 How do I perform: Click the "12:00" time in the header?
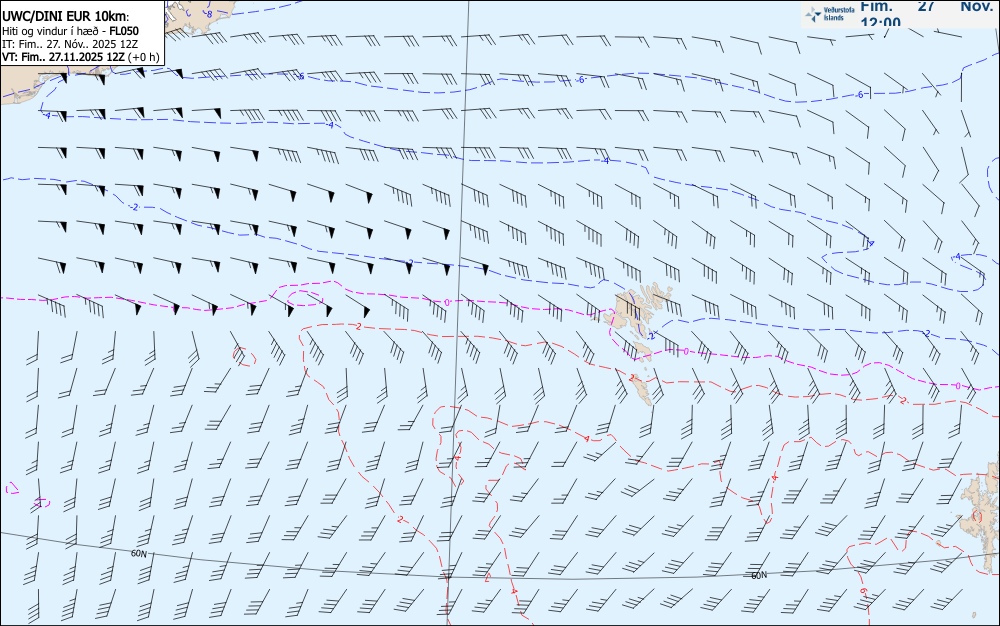[881, 22]
